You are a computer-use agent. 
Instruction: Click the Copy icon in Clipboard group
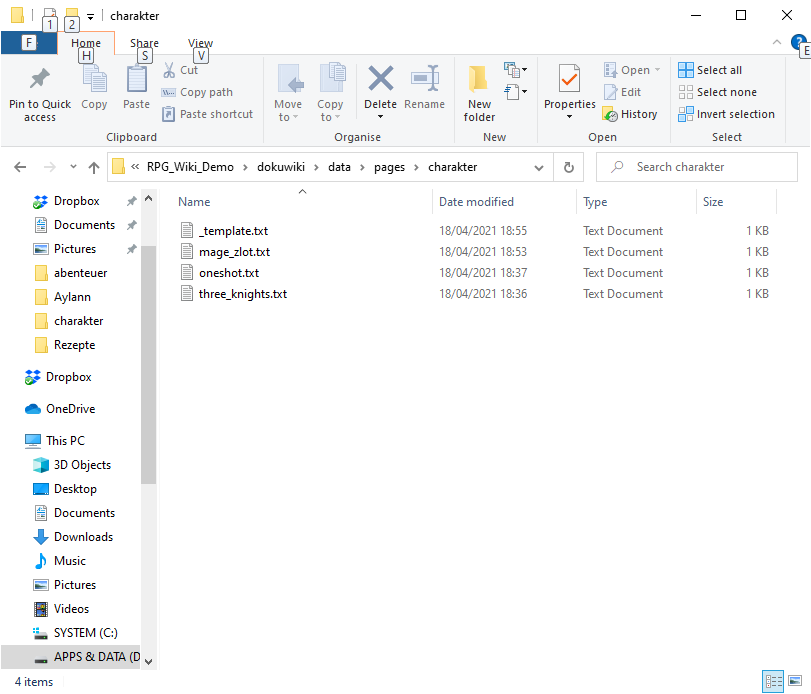(x=94, y=79)
